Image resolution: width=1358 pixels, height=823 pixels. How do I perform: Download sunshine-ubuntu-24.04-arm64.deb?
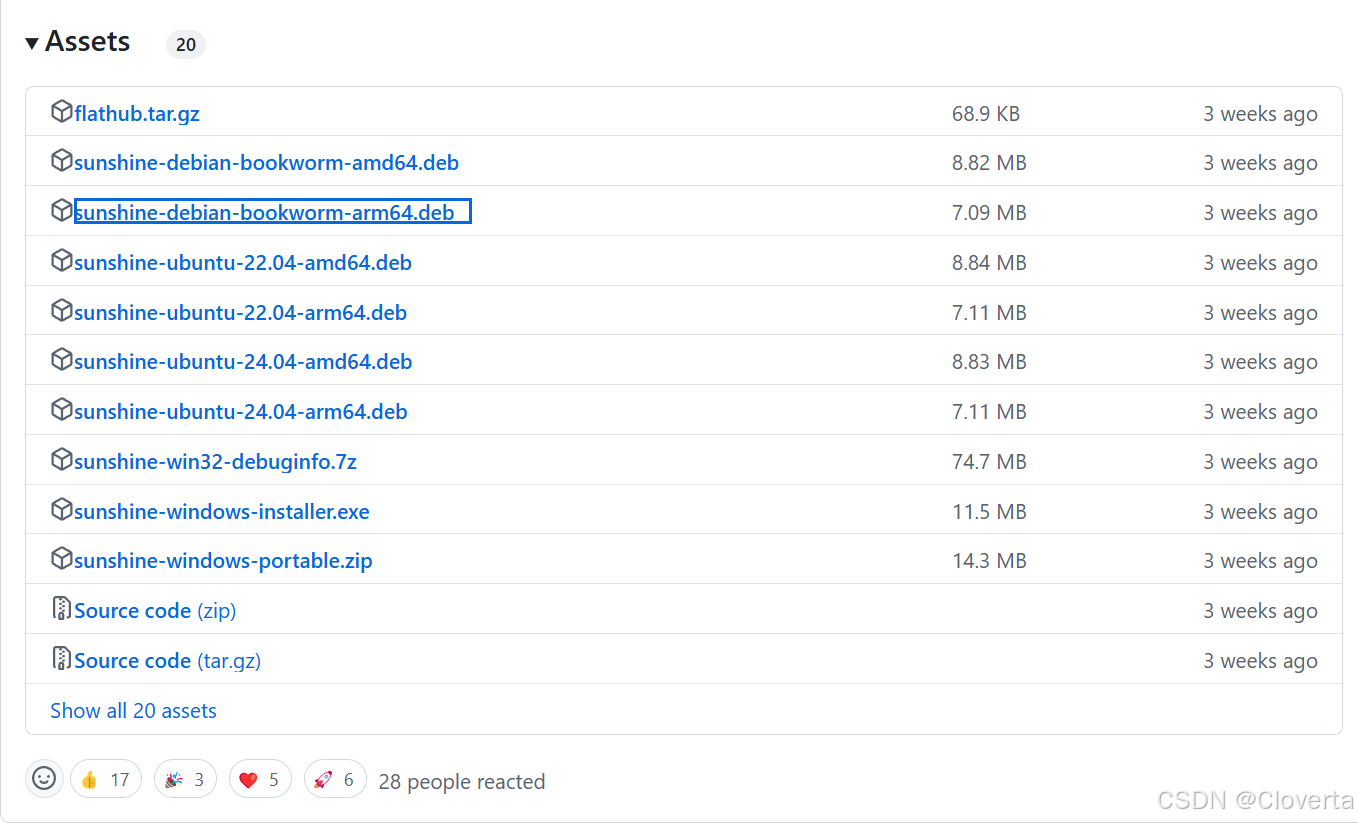[x=240, y=412]
